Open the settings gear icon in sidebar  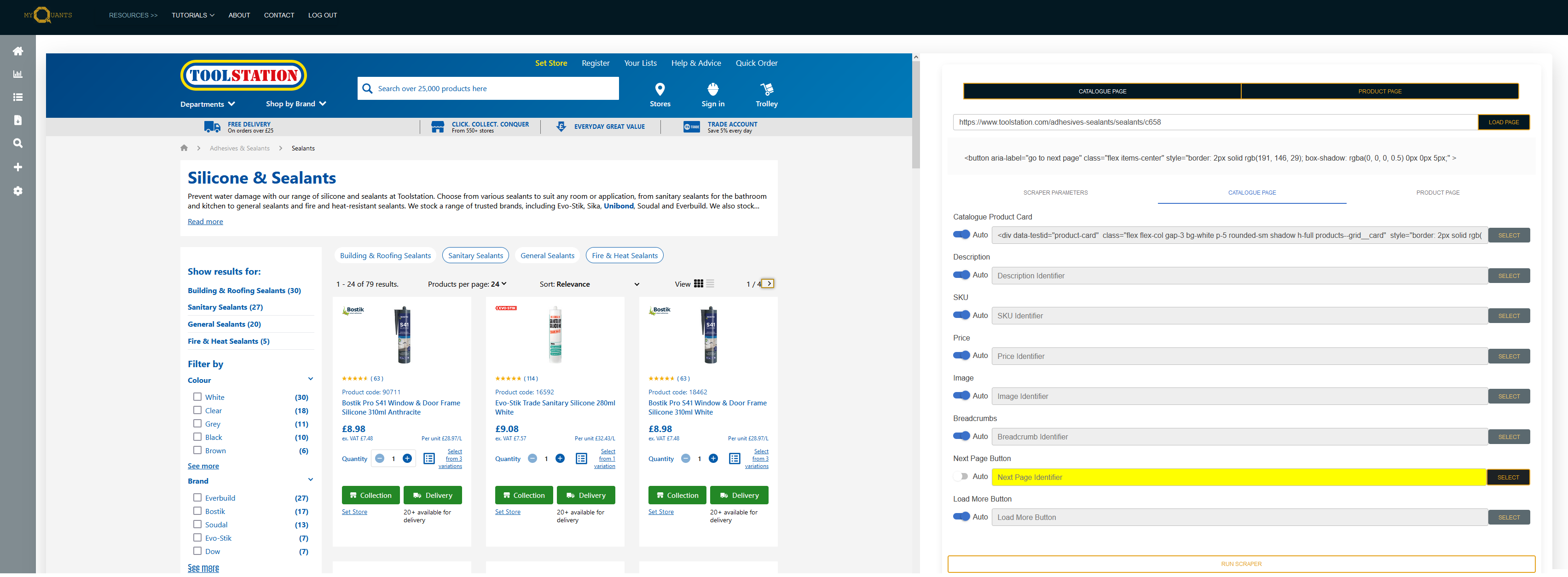click(x=17, y=191)
